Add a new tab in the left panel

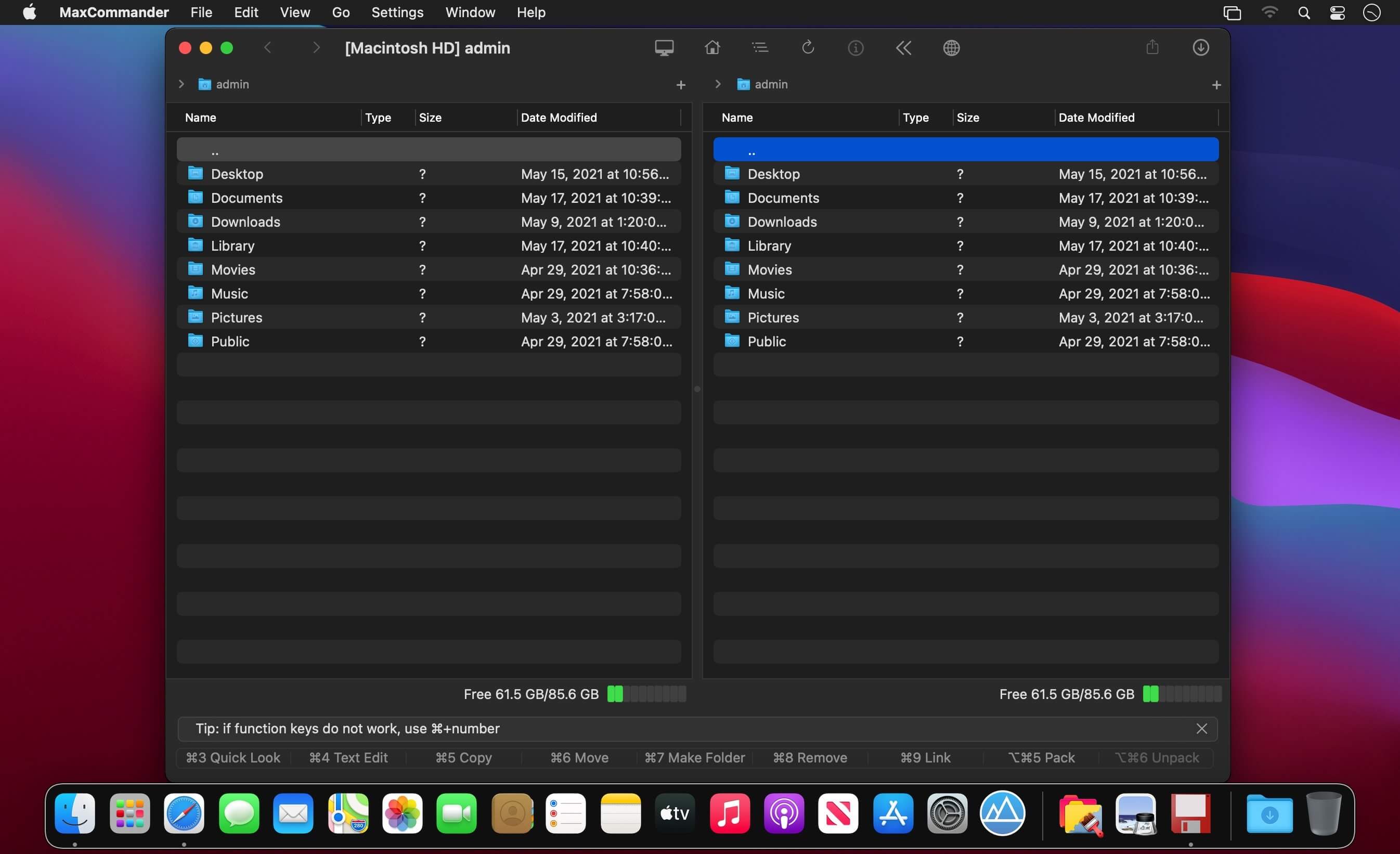point(681,85)
